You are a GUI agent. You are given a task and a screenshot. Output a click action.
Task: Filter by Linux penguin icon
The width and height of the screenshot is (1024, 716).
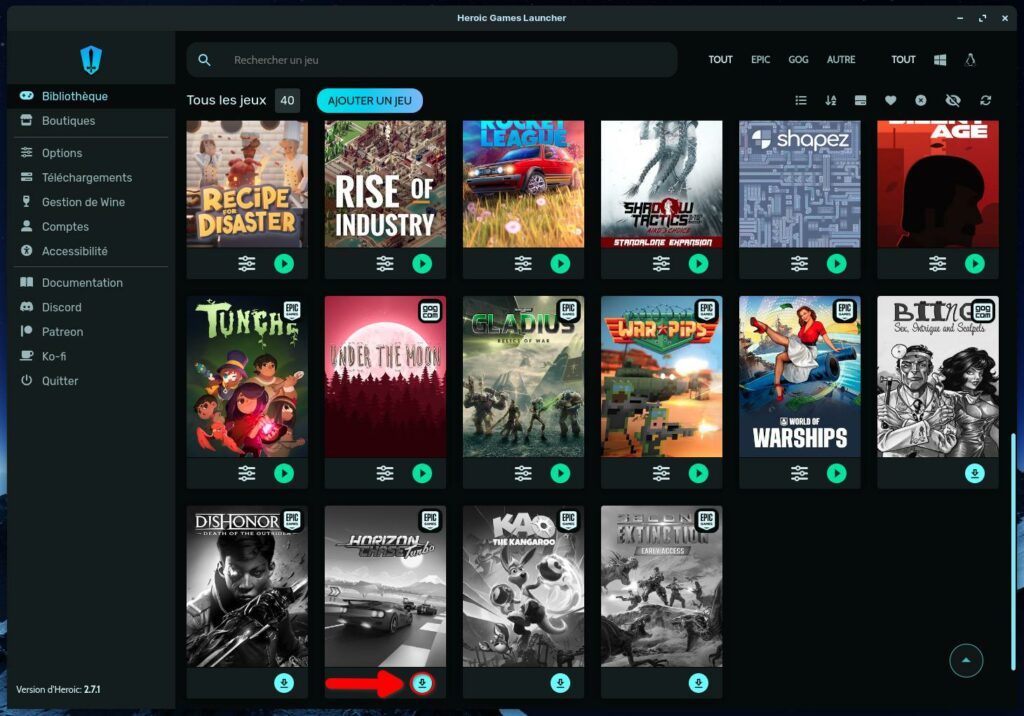[x=969, y=60]
